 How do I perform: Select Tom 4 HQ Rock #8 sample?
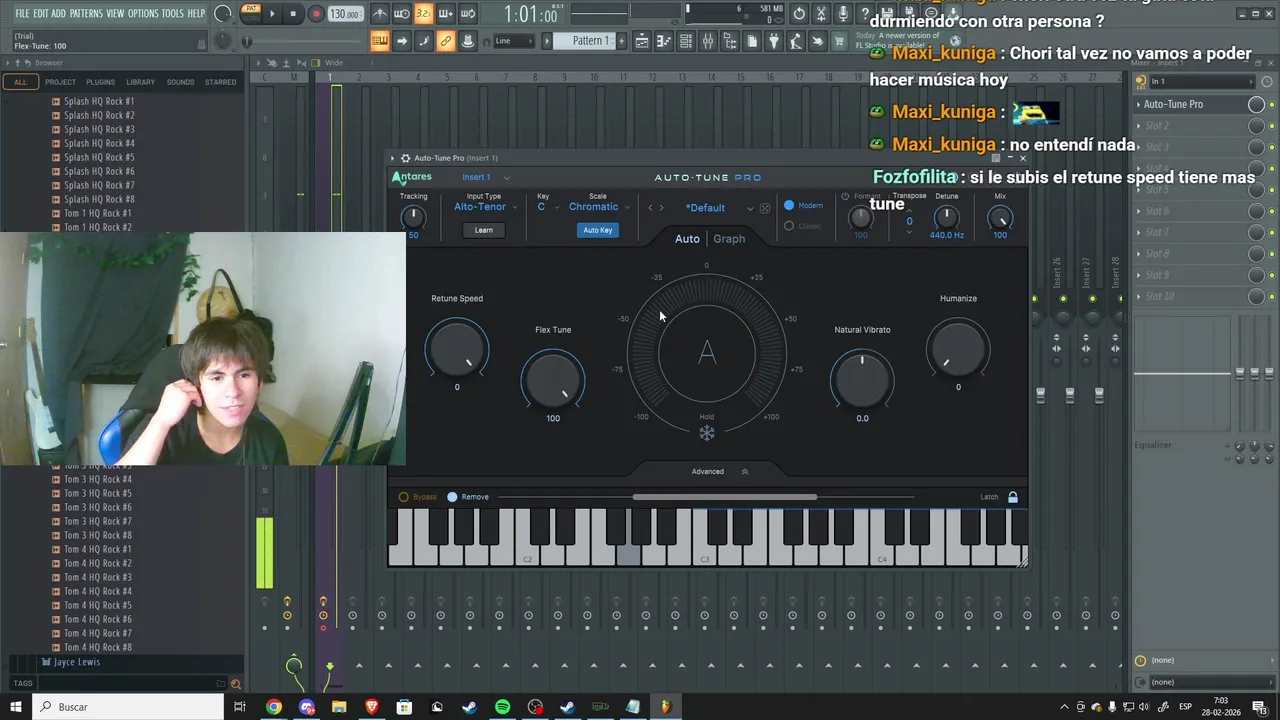coord(98,647)
